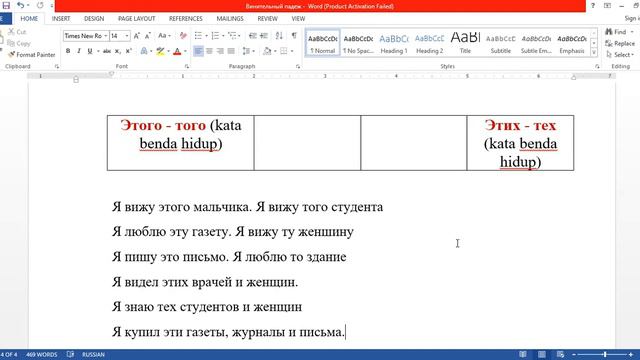Apply the red font color
This screenshot has width=640, height=360.
click(x=177, y=51)
